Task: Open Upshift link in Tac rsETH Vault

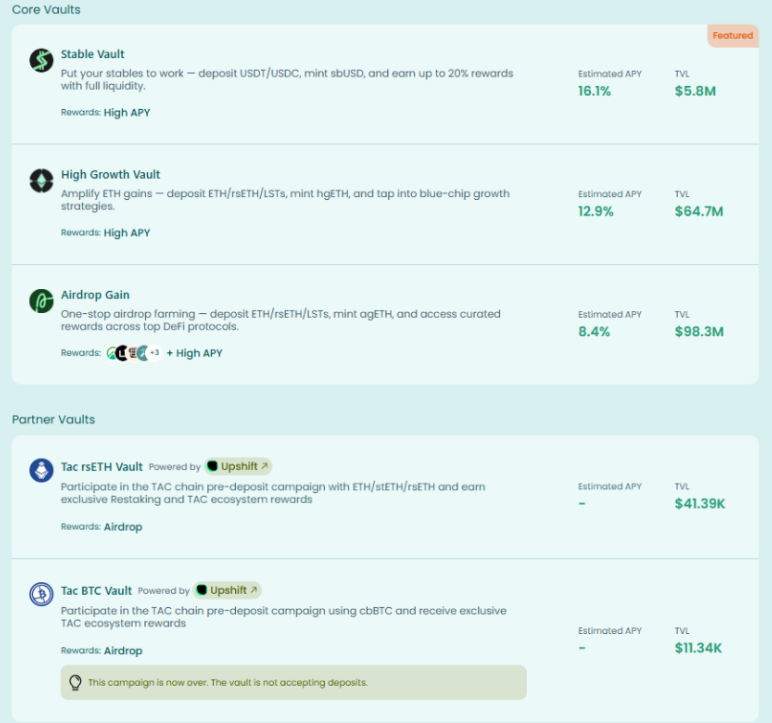Action: (238, 466)
